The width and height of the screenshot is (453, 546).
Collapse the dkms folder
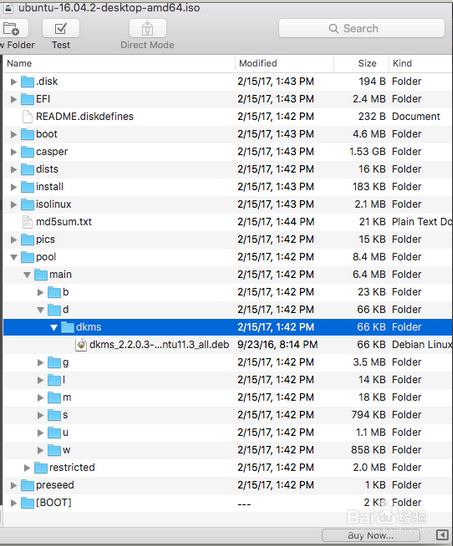tap(54, 327)
